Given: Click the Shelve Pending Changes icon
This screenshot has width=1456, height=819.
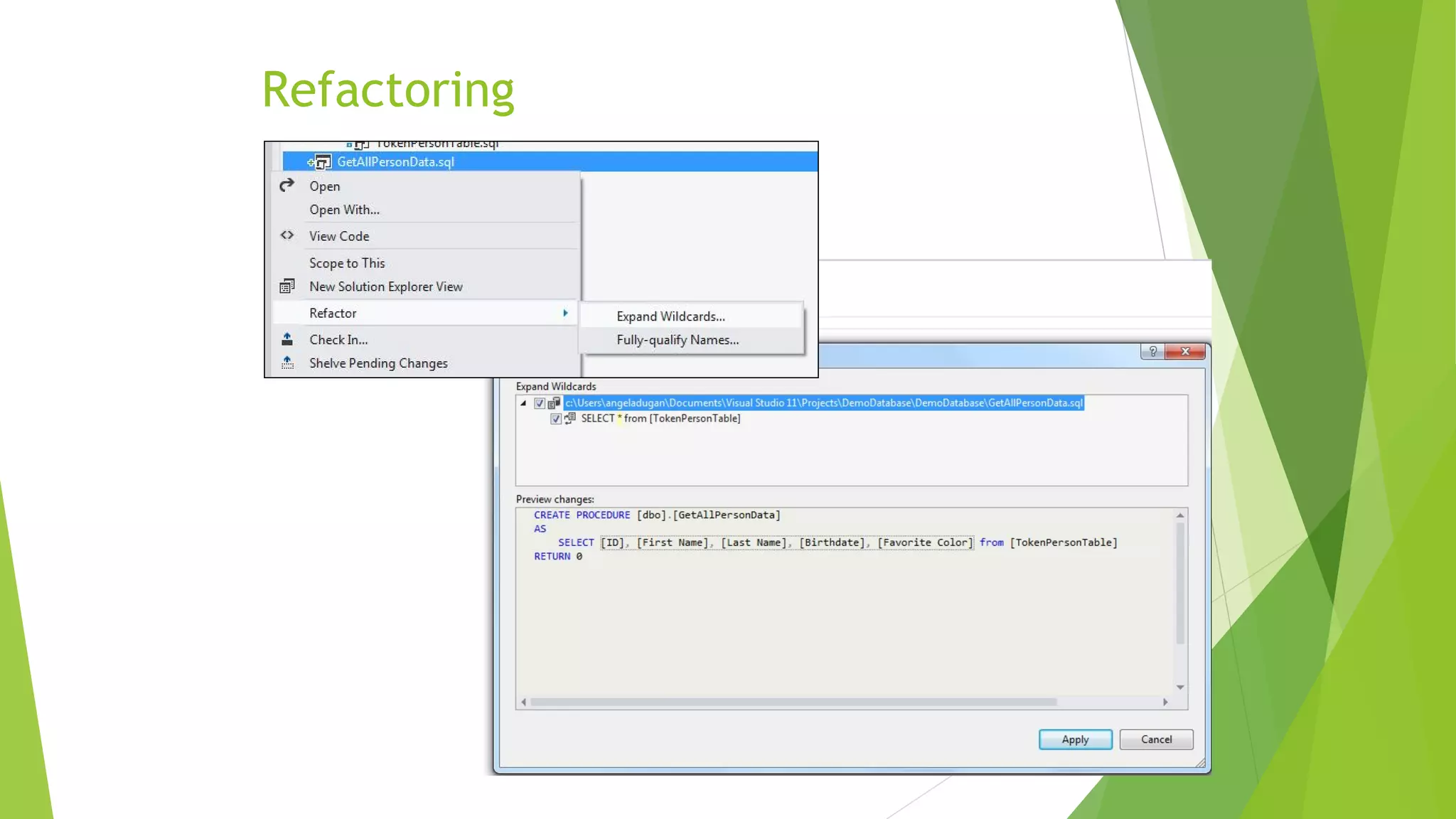Looking at the screenshot, I should coord(287,363).
